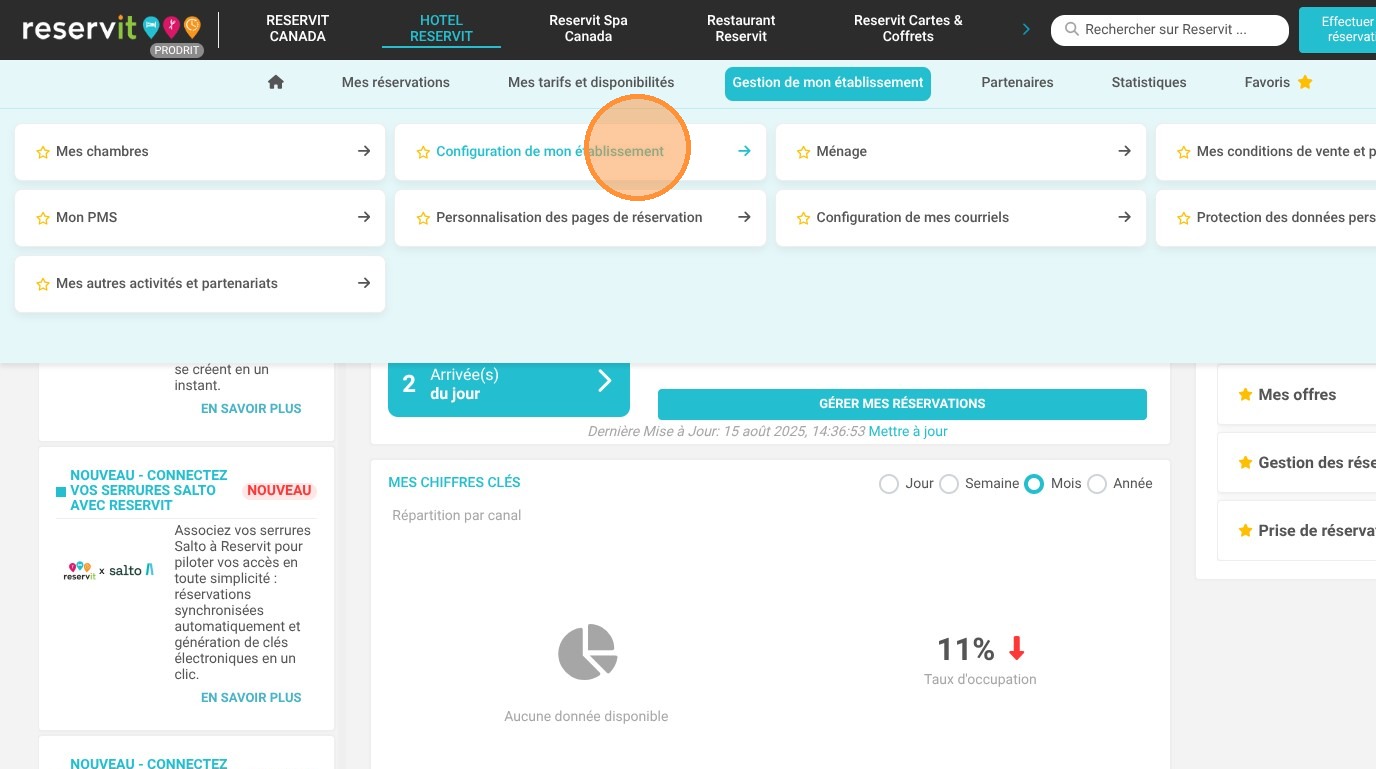The height and width of the screenshot is (769, 1376).
Task: Switch to RESERVIT CANADA tab
Action: coord(297,28)
